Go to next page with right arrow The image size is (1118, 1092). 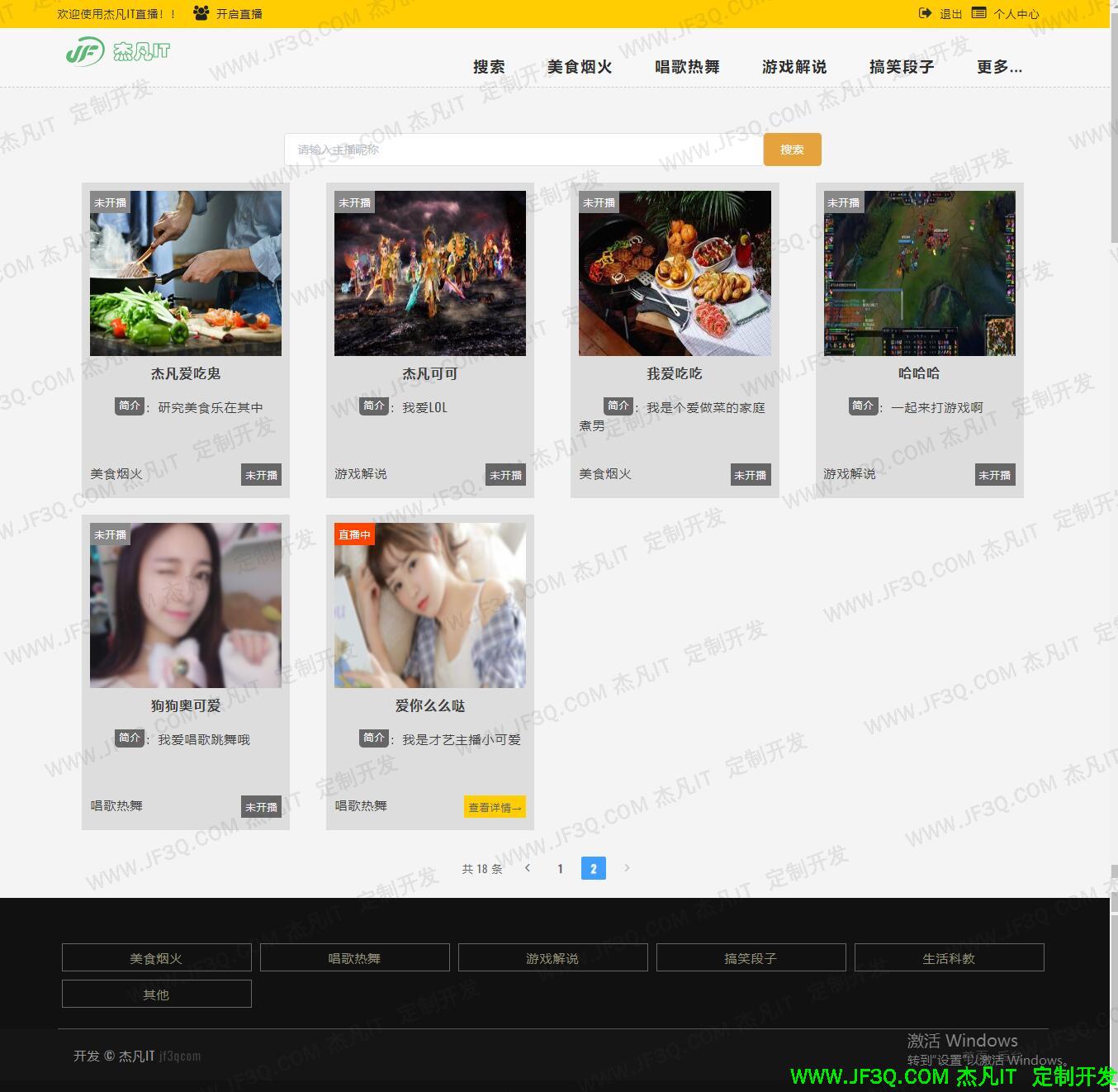click(x=627, y=868)
